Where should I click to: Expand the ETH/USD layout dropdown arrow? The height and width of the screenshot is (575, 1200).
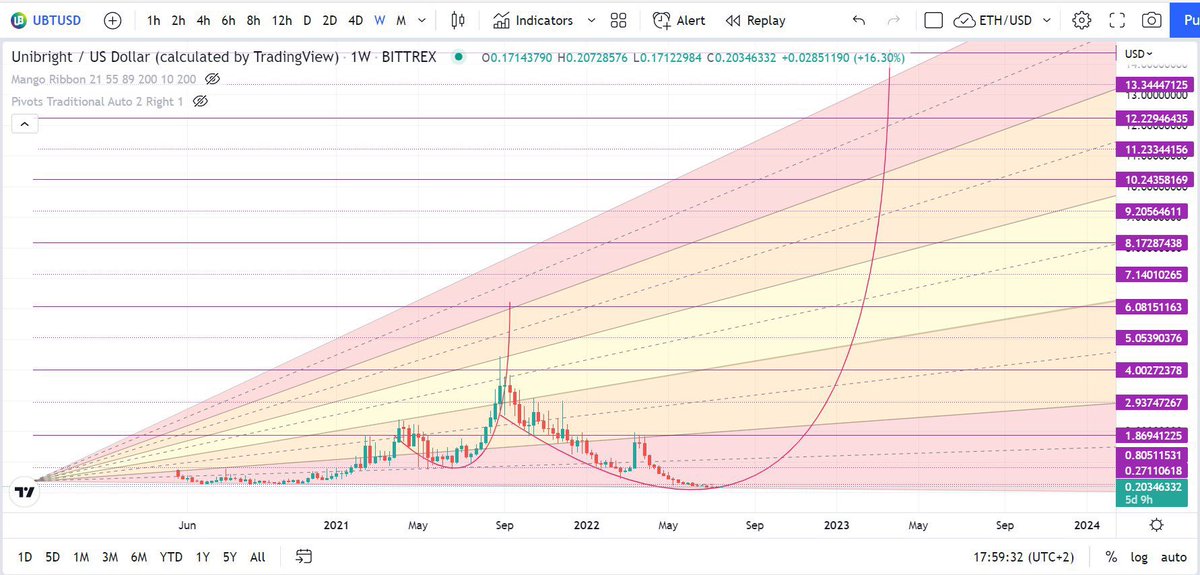1047,20
